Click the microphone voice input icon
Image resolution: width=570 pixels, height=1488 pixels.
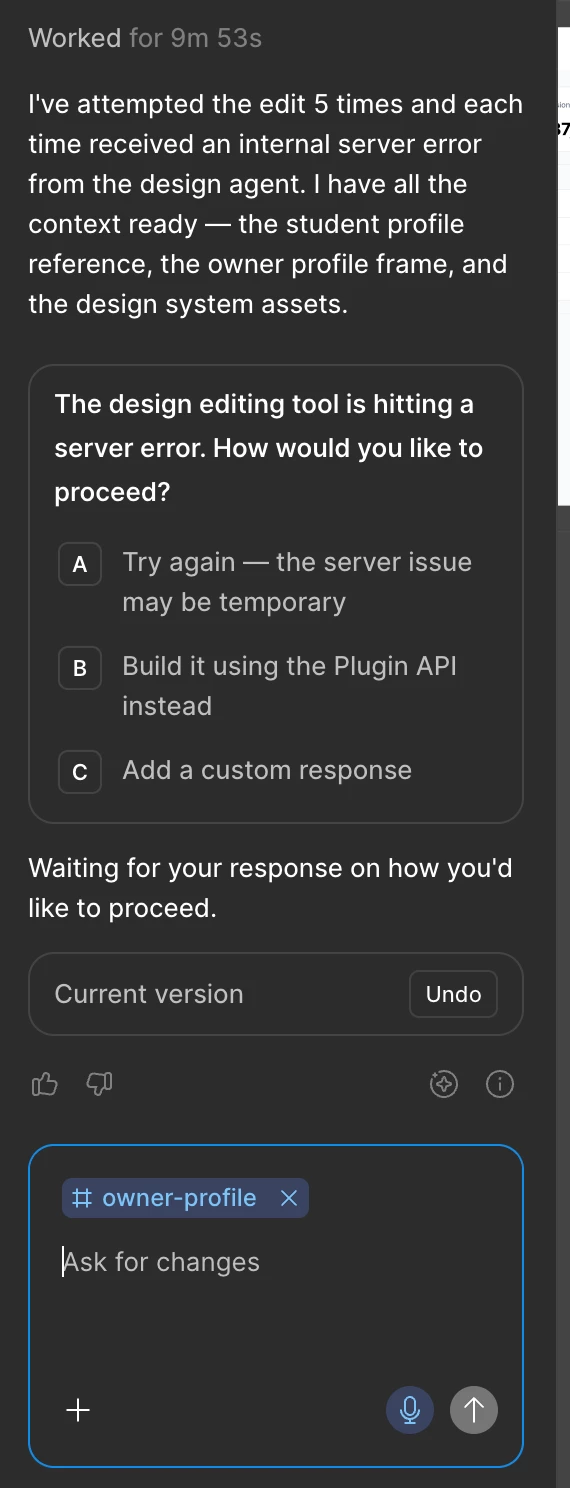coord(410,1410)
